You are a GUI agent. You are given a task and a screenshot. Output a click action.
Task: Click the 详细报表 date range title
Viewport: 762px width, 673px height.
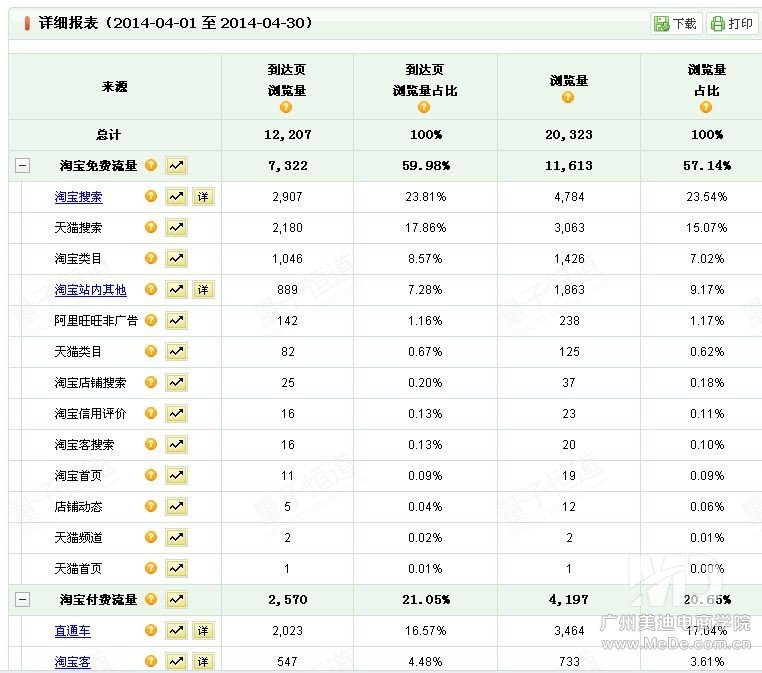(175, 23)
